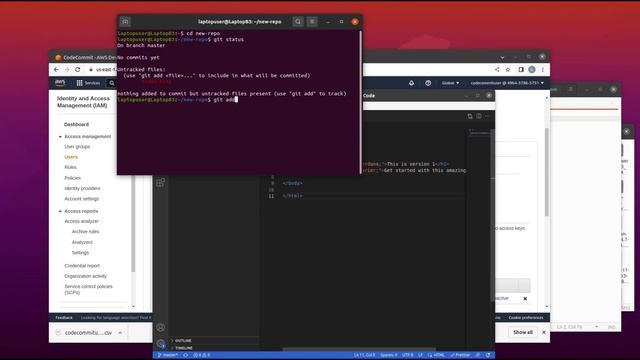Bookmark this page with star icon
Screen dimensions: 640x360
508,70
